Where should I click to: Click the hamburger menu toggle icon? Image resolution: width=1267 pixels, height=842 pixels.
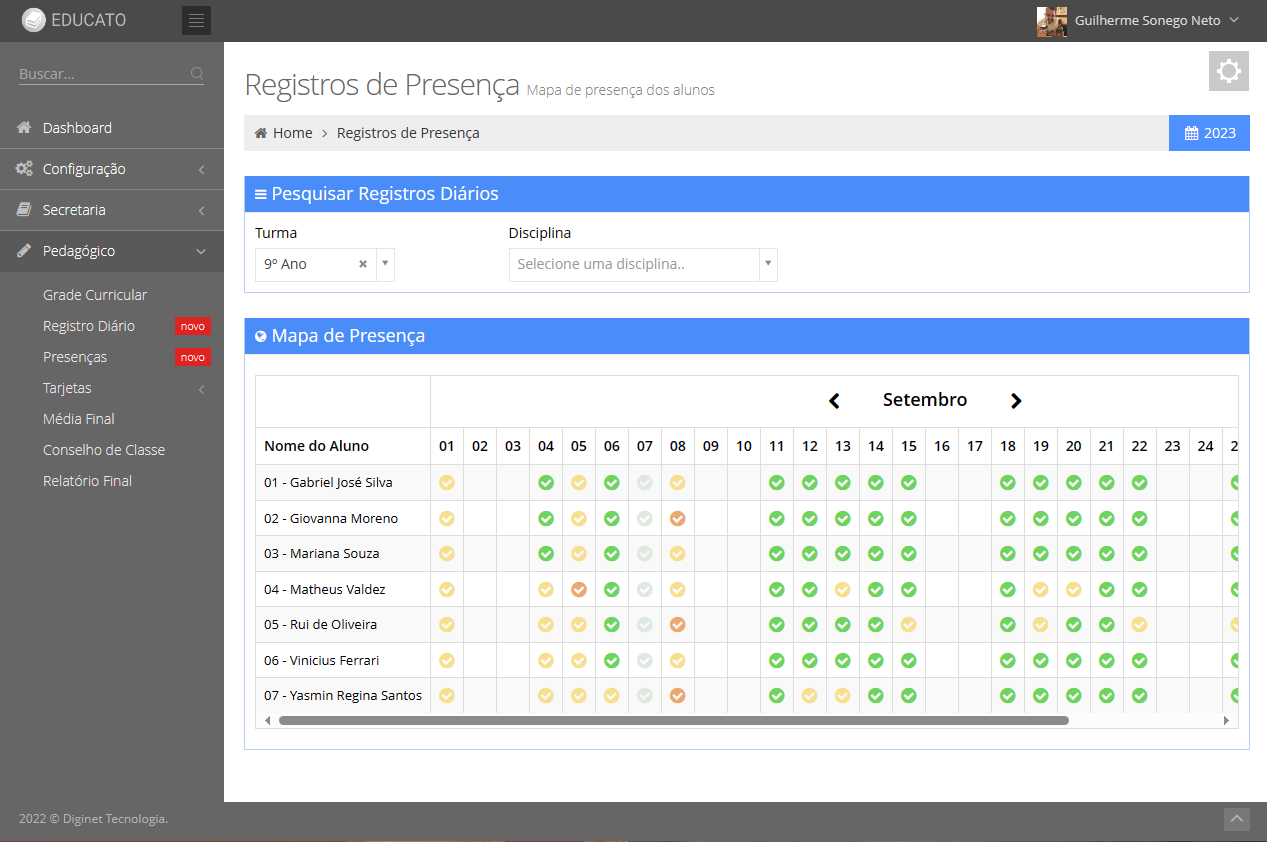[196, 20]
